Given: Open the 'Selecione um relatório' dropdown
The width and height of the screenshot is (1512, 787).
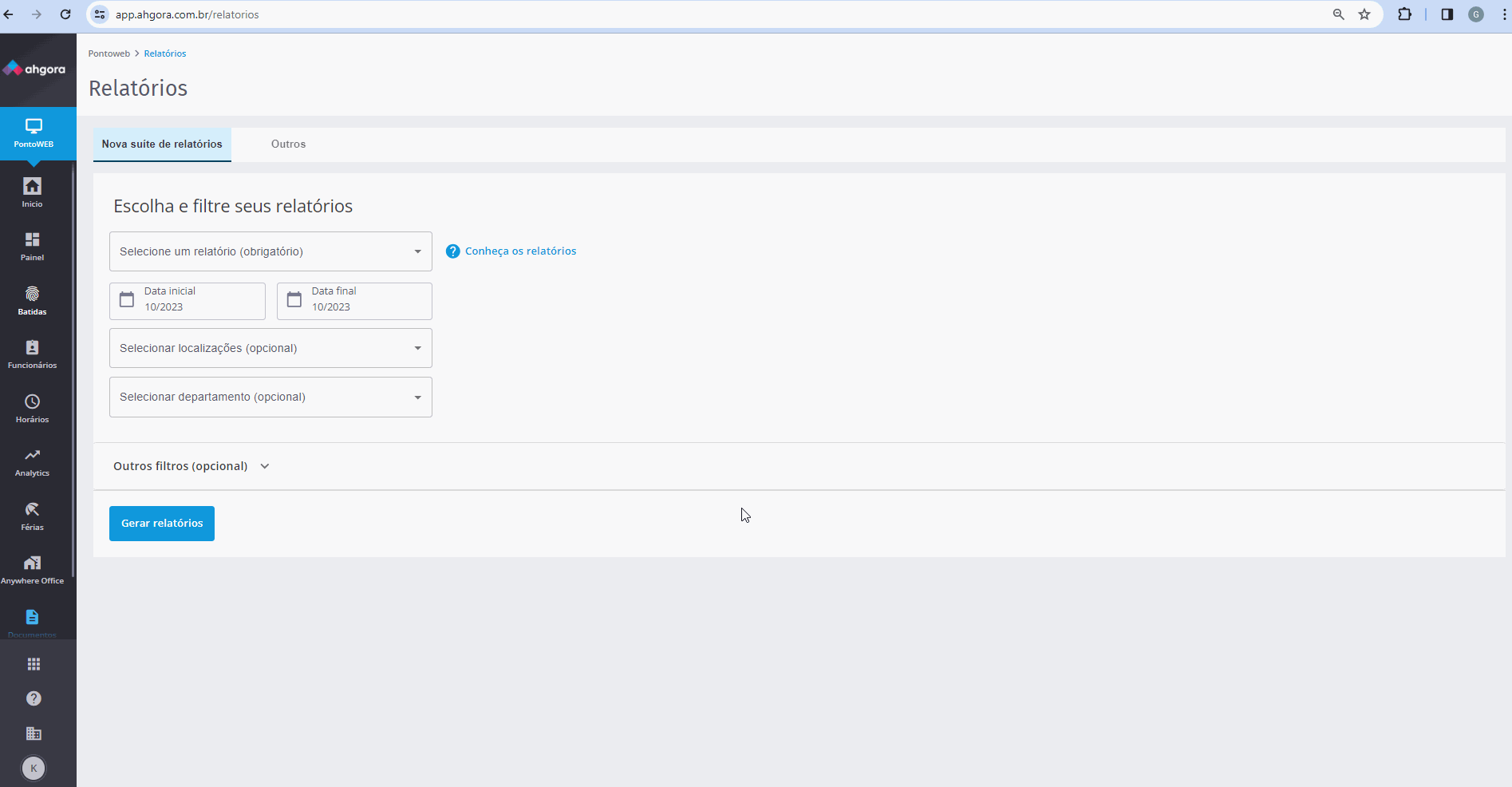Looking at the screenshot, I should pos(270,251).
